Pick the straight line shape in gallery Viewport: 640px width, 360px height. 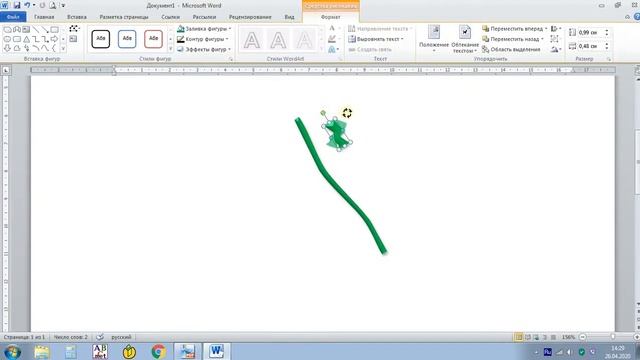tap(36, 30)
